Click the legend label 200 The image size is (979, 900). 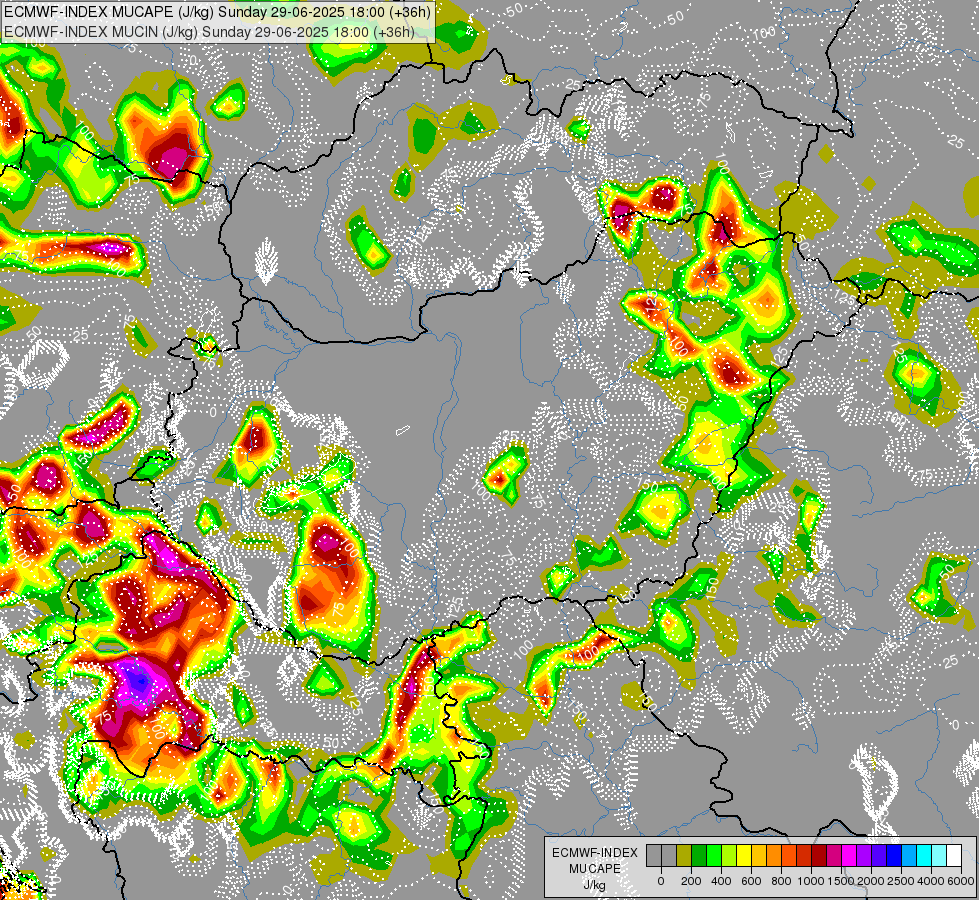click(x=691, y=881)
